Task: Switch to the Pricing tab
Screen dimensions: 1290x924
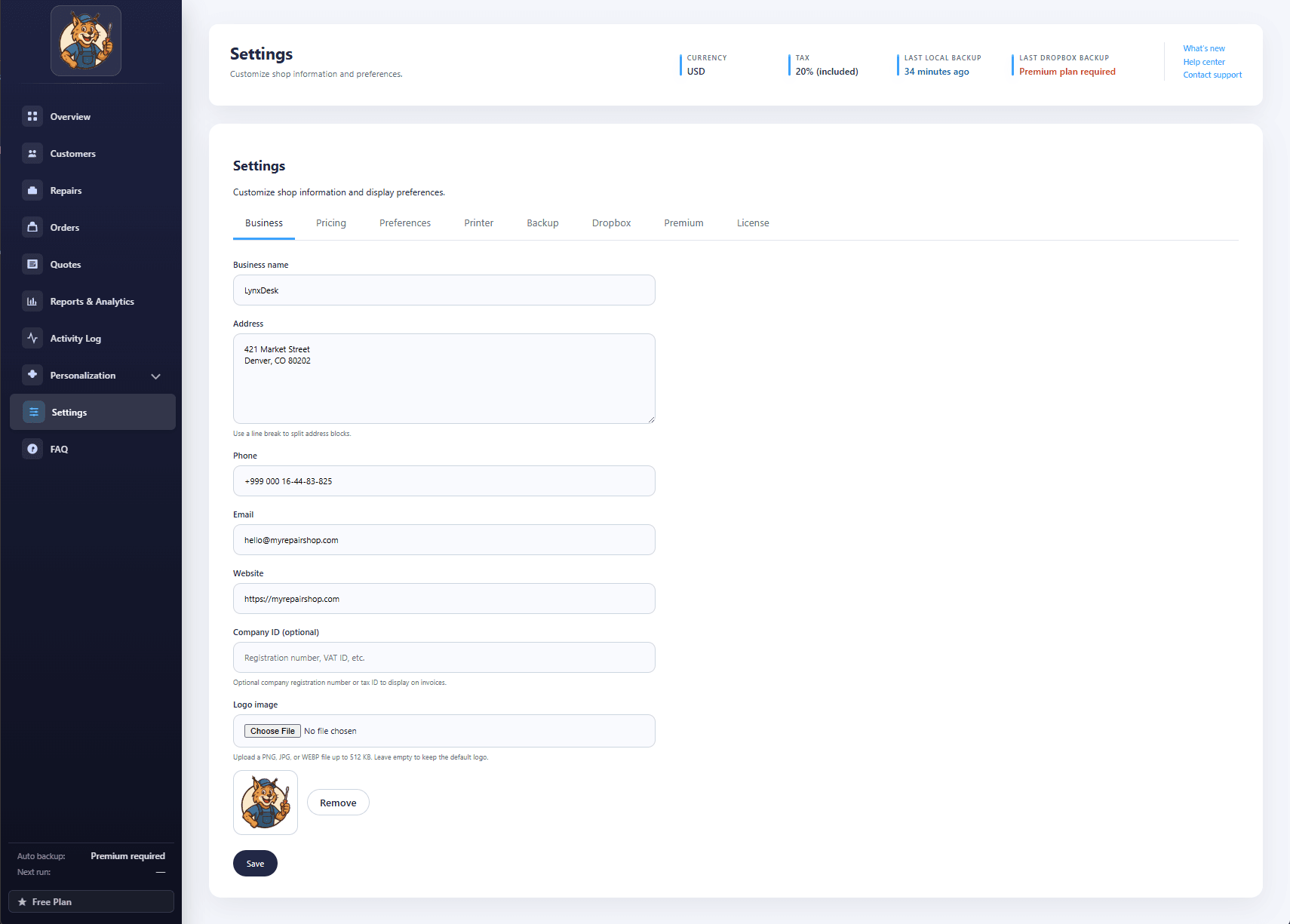Action: [330, 223]
